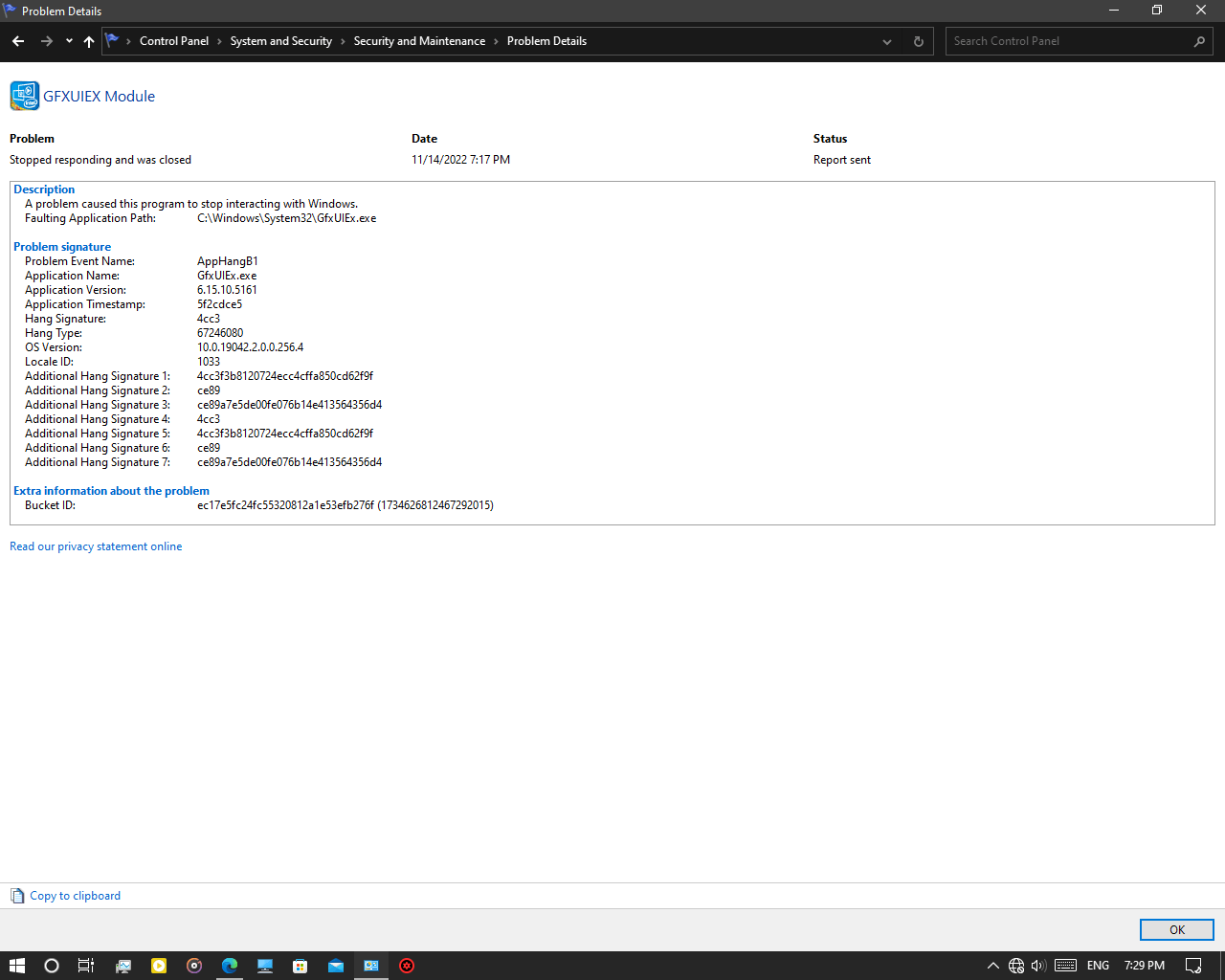
Task: Select Problem Event Name value AppHangB1
Action: (228, 261)
